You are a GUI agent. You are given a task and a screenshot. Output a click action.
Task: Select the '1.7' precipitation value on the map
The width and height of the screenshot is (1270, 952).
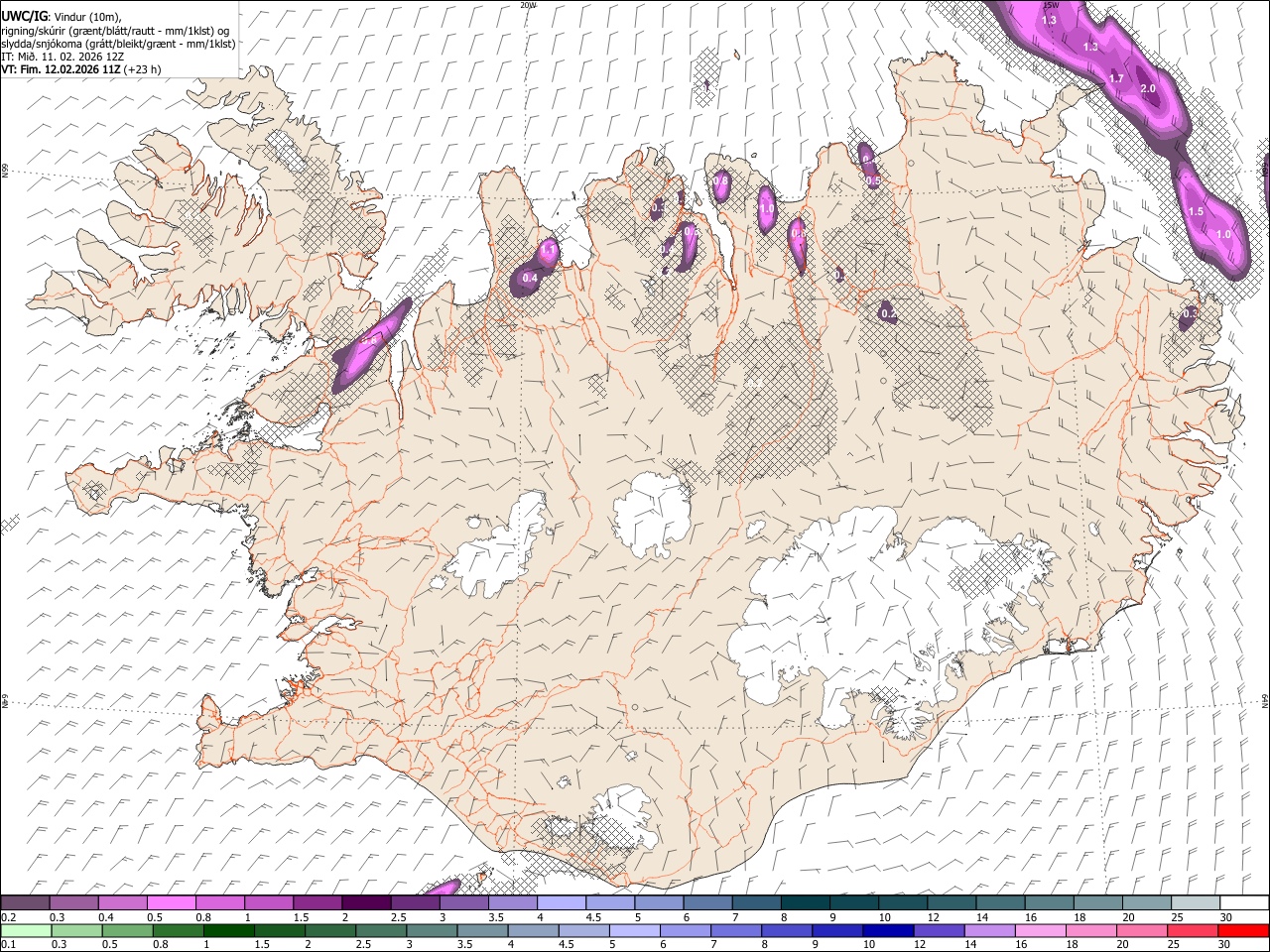(1116, 78)
